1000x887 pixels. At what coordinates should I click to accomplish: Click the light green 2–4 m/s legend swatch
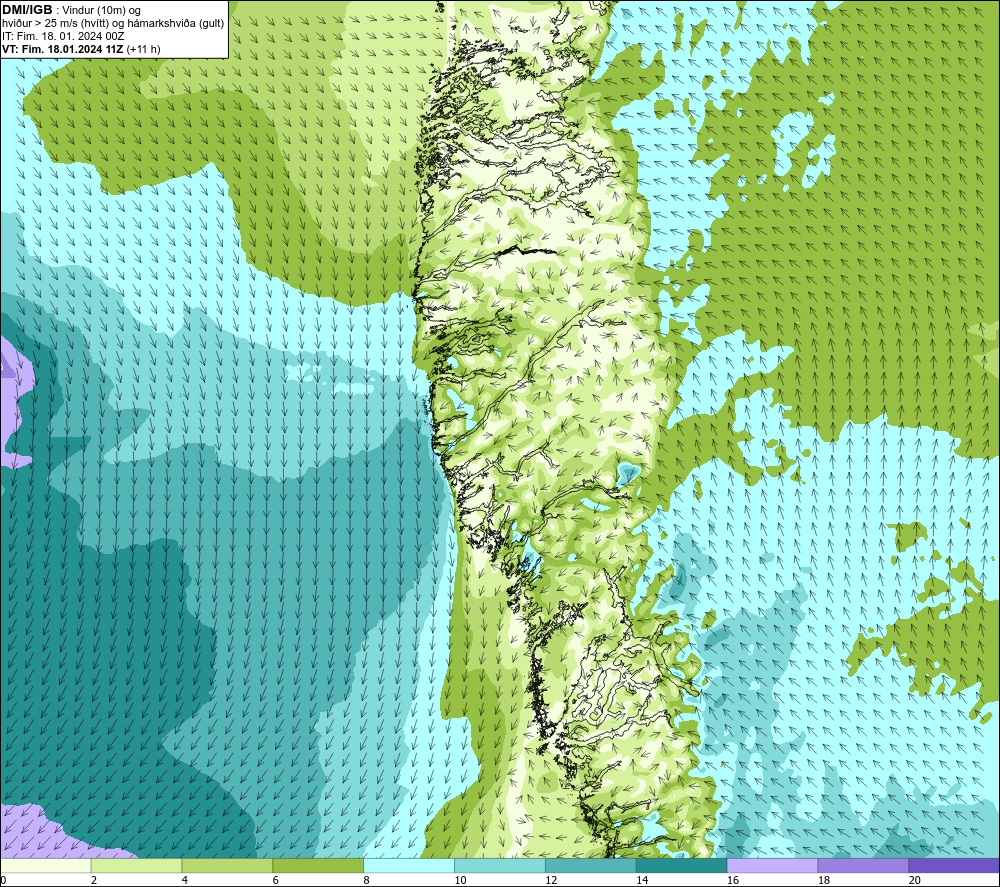[136, 865]
